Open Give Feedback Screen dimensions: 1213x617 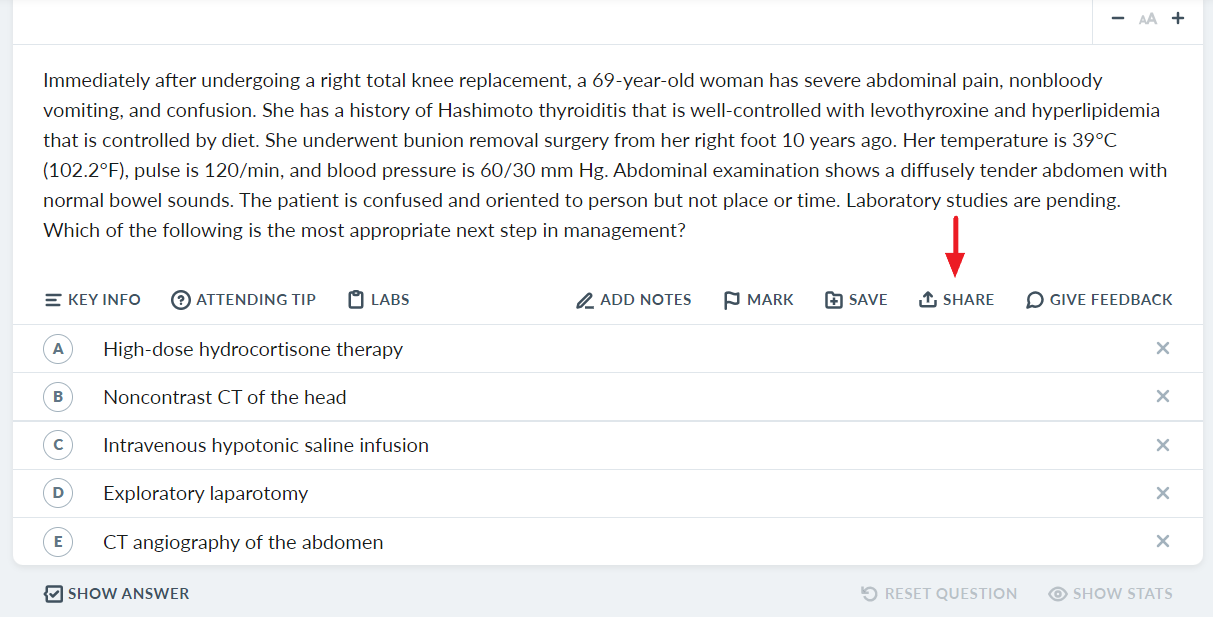coord(1099,300)
